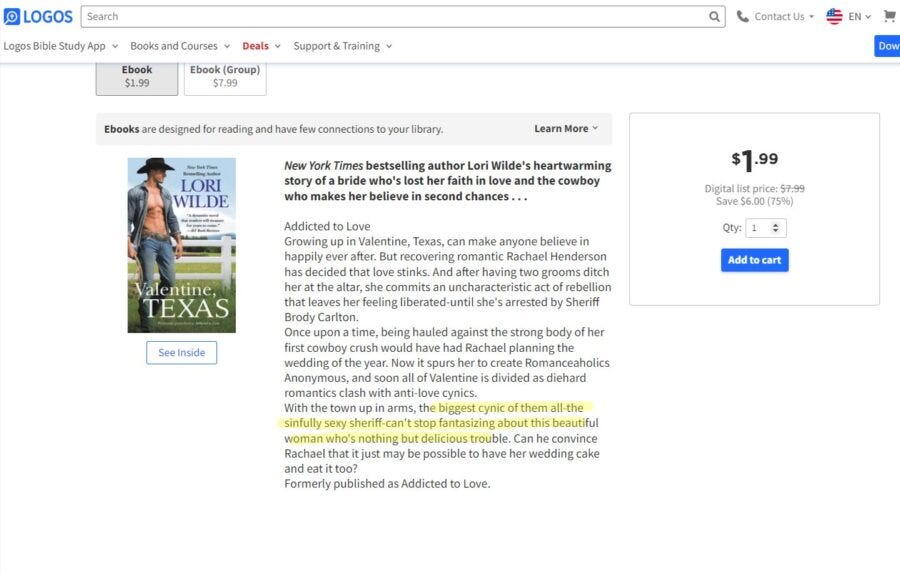Click the bold New York Times headline
This screenshot has height=574, width=900.
[448, 181]
